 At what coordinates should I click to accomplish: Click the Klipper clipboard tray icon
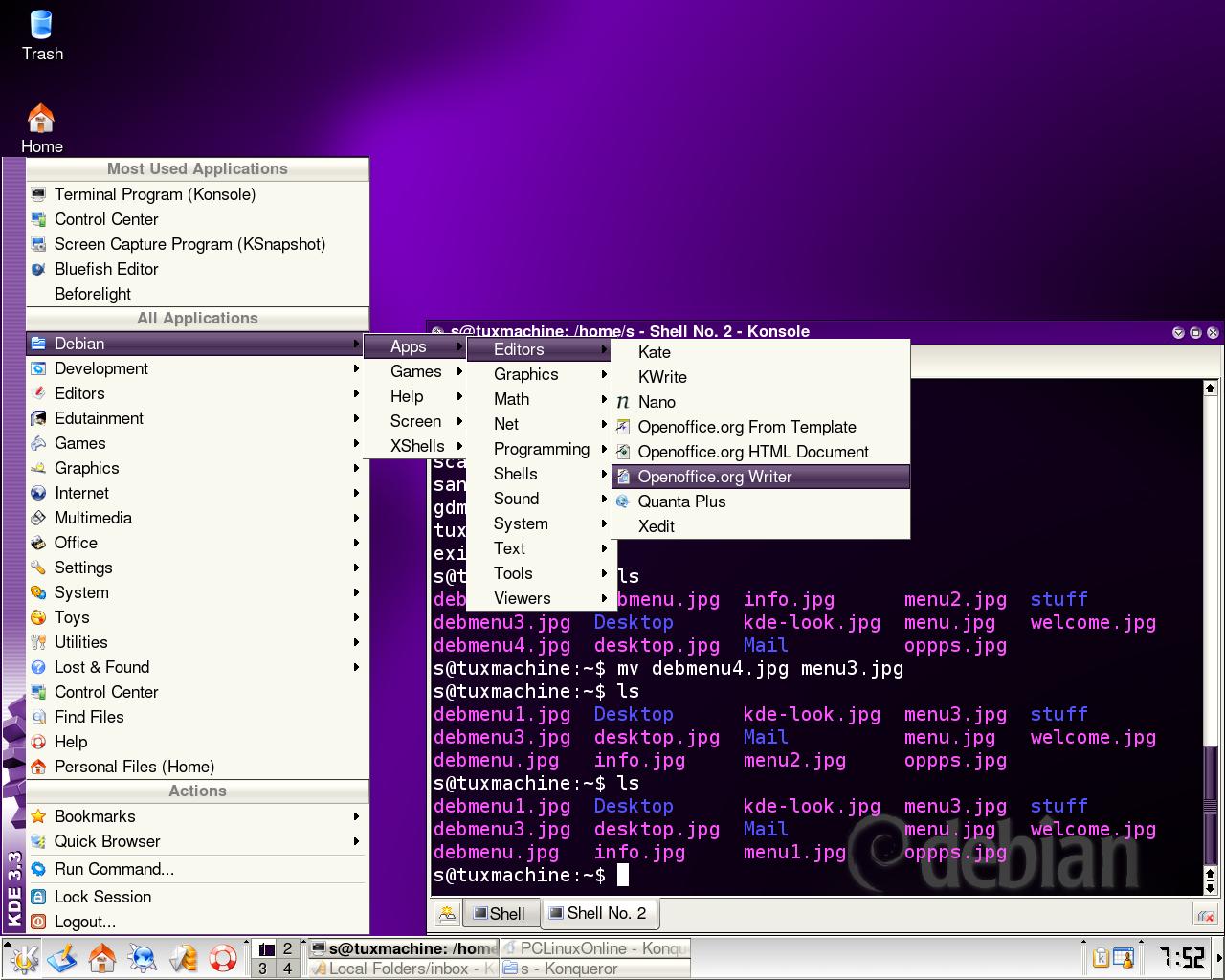pos(1100,958)
